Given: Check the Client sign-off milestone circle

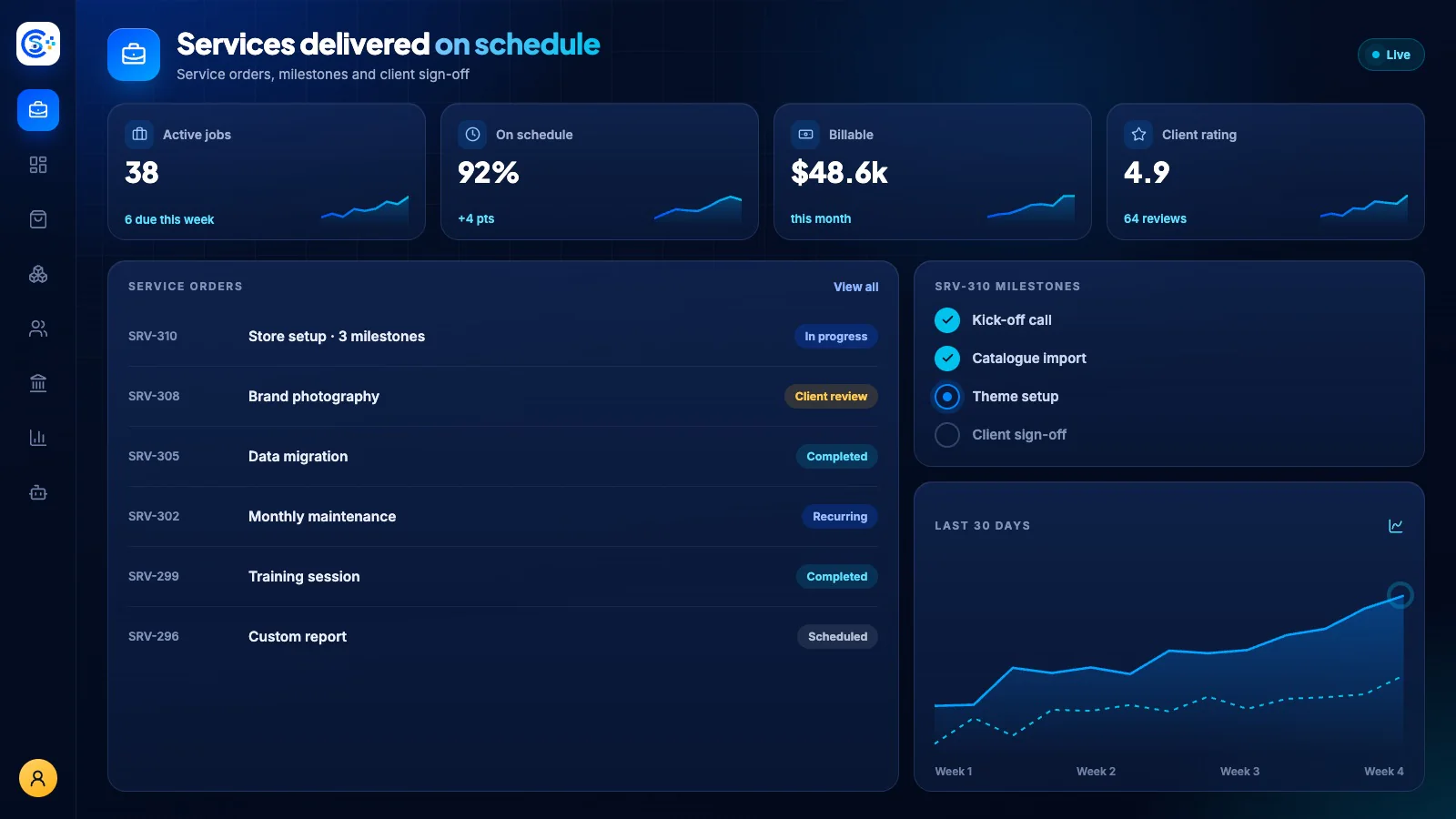Looking at the screenshot, I should [x=947, y=435].
